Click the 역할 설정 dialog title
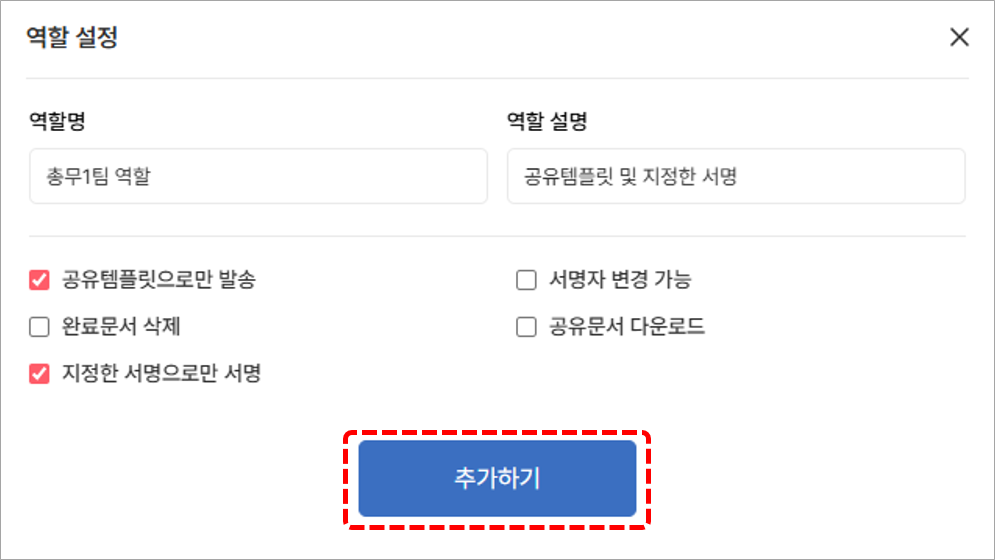This screenshot has height=560, width=995. click(72, 39)
